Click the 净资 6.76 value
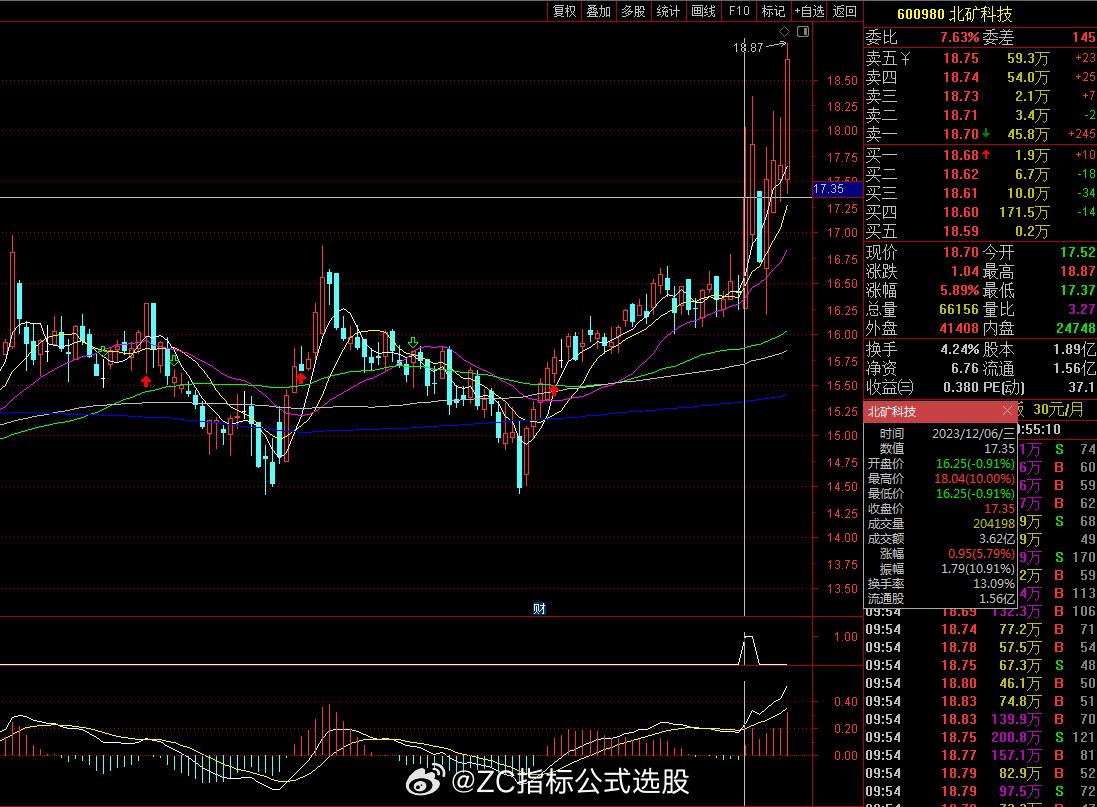 click(965, 368)
